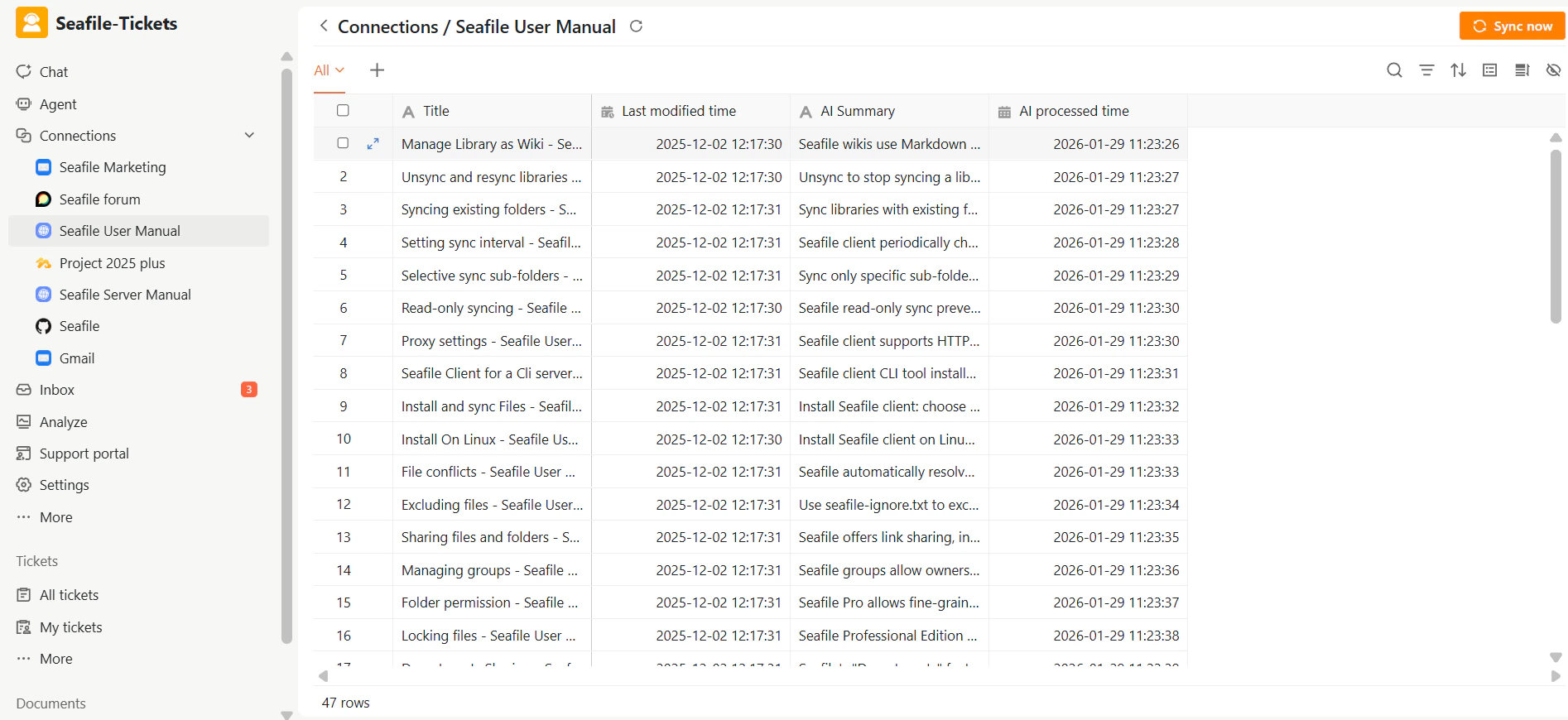Select Install On Linux title cell

(492, 439)
